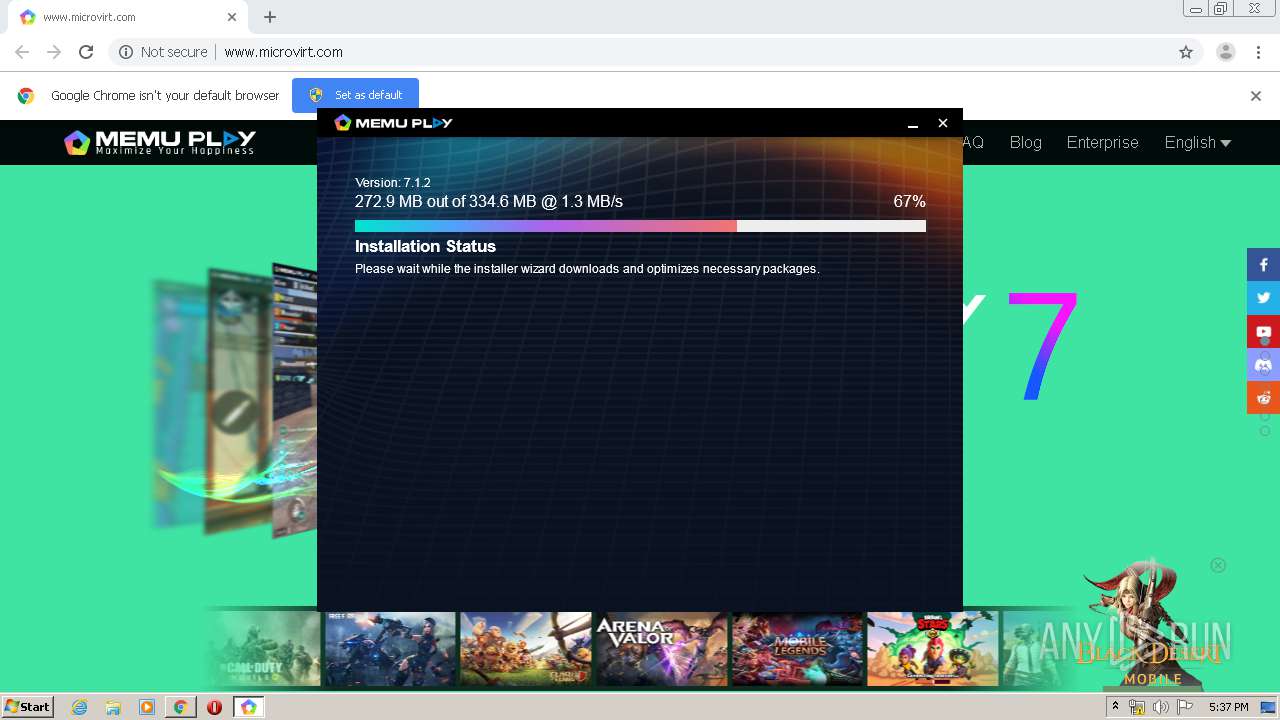Open the Call of Duty Mobile thumbnail
Viewport: 1280px width, 720px height.
(262, 648)
